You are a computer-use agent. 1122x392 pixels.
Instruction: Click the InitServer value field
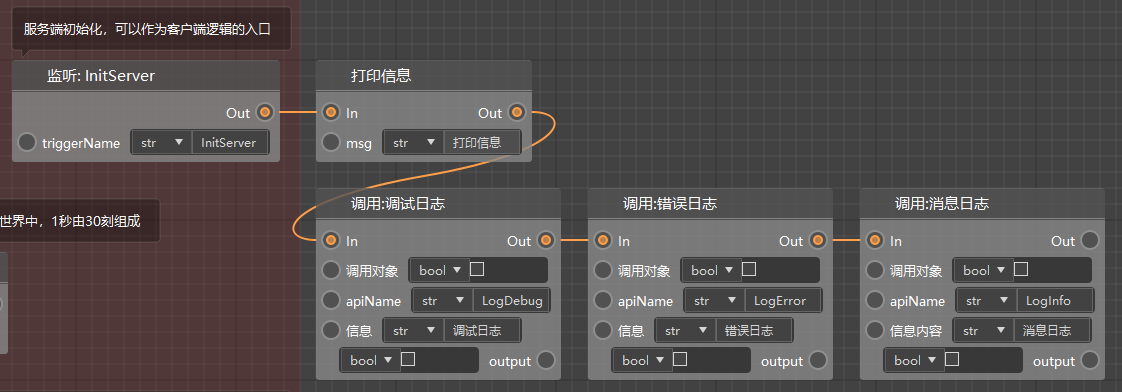[x=230, y=142]
